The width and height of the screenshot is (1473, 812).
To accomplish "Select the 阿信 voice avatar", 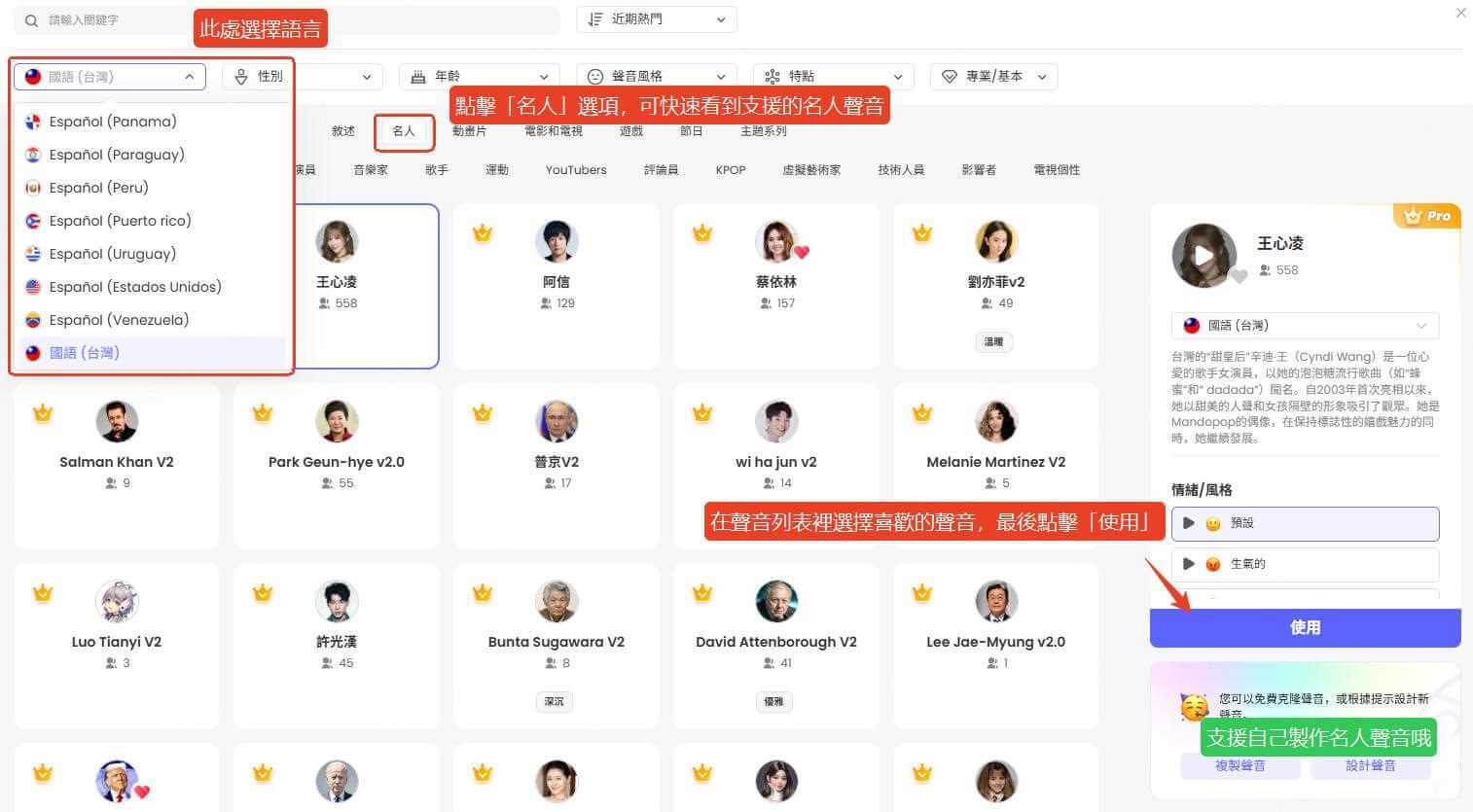I will click(x=557, y=242).
